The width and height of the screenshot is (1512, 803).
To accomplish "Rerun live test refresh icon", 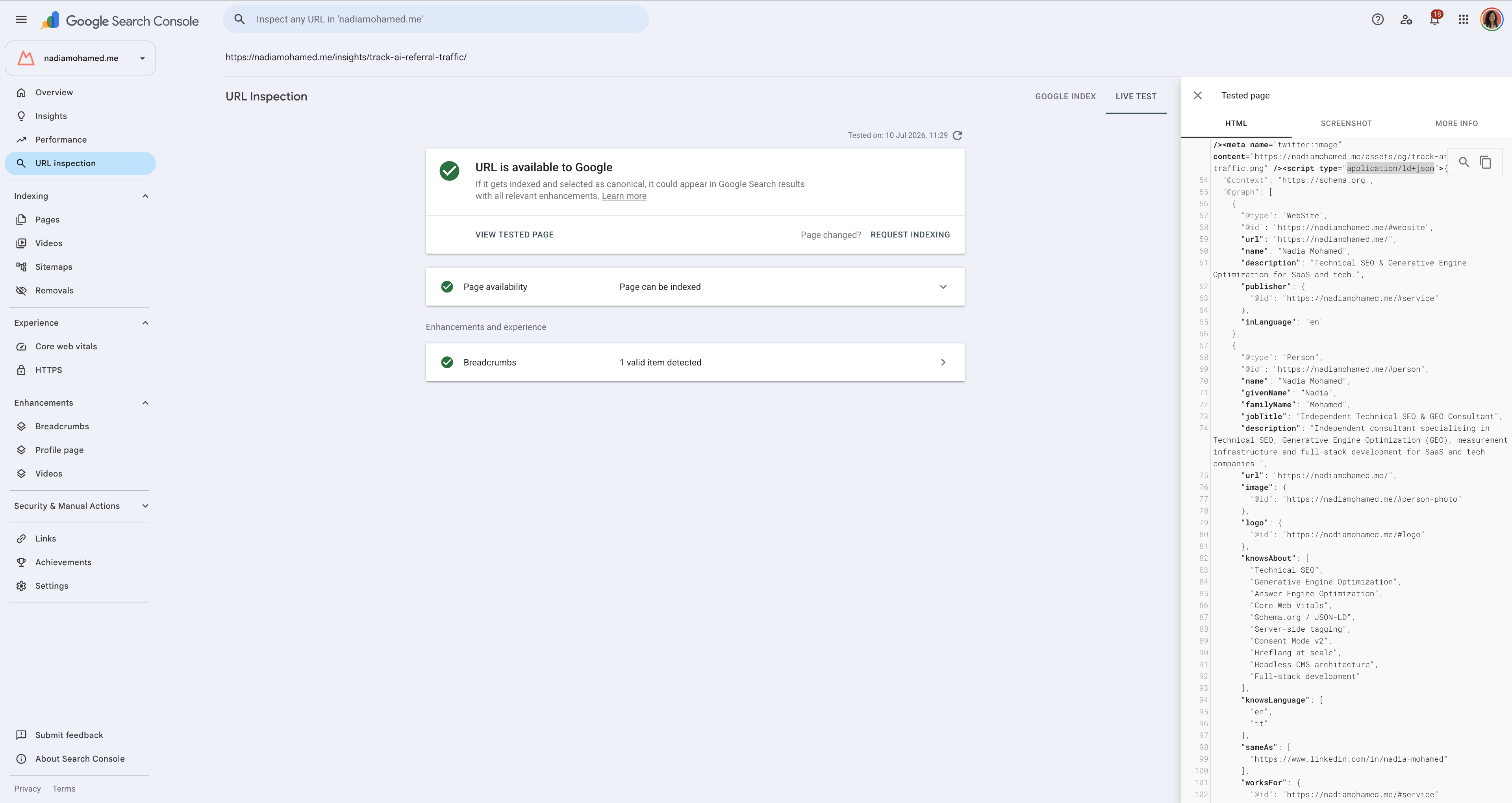I will [957, 135].
